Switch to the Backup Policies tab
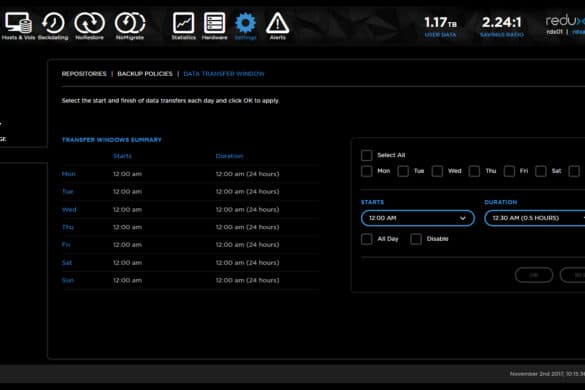The width and height of the screenshot is (585, 390). click(x=145, y=74)
